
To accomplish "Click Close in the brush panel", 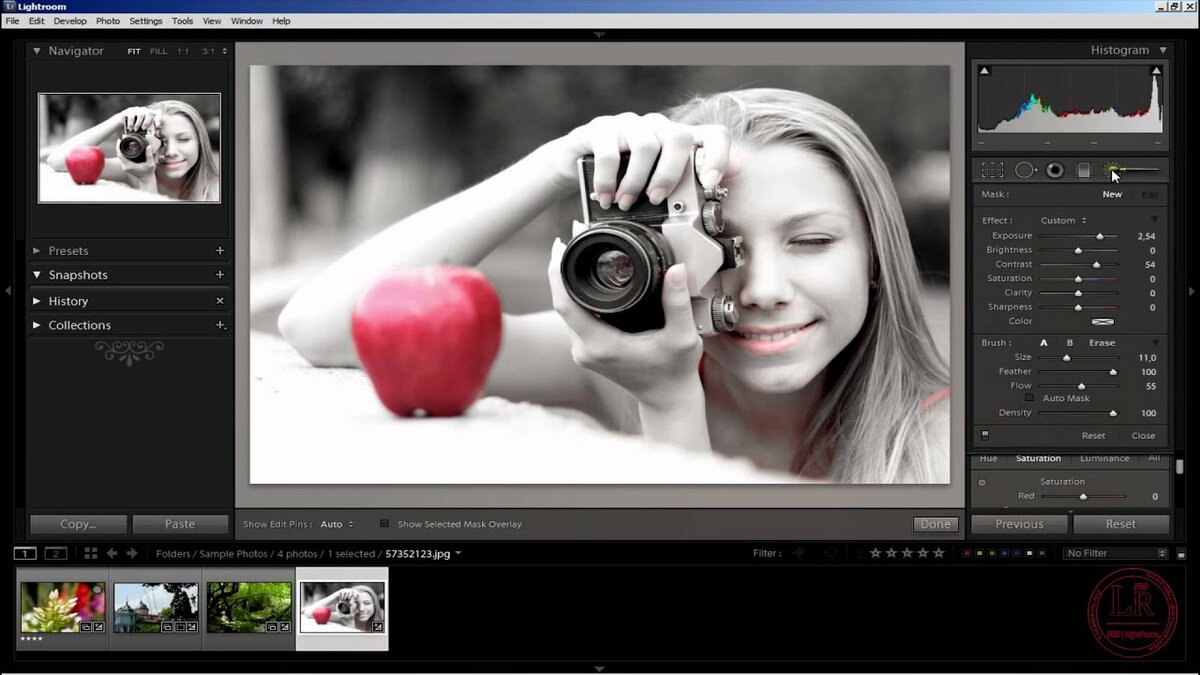I will click(1143, 436).
